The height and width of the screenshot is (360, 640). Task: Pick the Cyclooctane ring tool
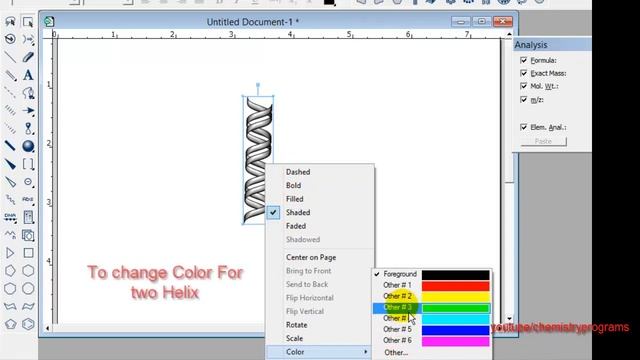tap(28, 289)
